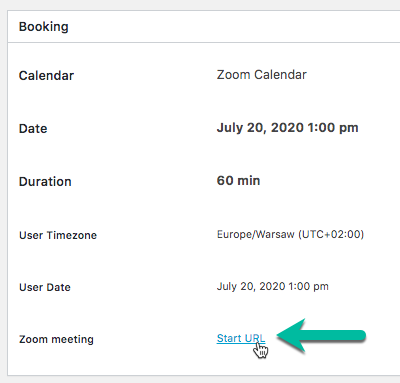Click the UTC+02:00 offset text
This screenshot has height=383, width=400.
[x=331, y=234]
